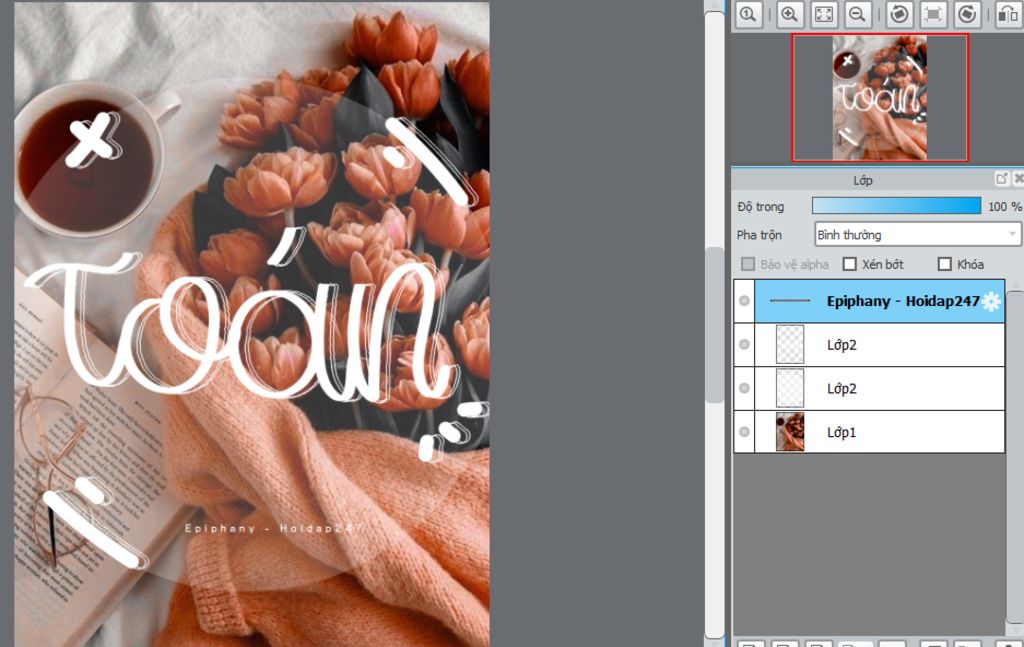Click the navigator preview thumbnail
This screenshot has width=1024, height=647.
click(880, 98)
